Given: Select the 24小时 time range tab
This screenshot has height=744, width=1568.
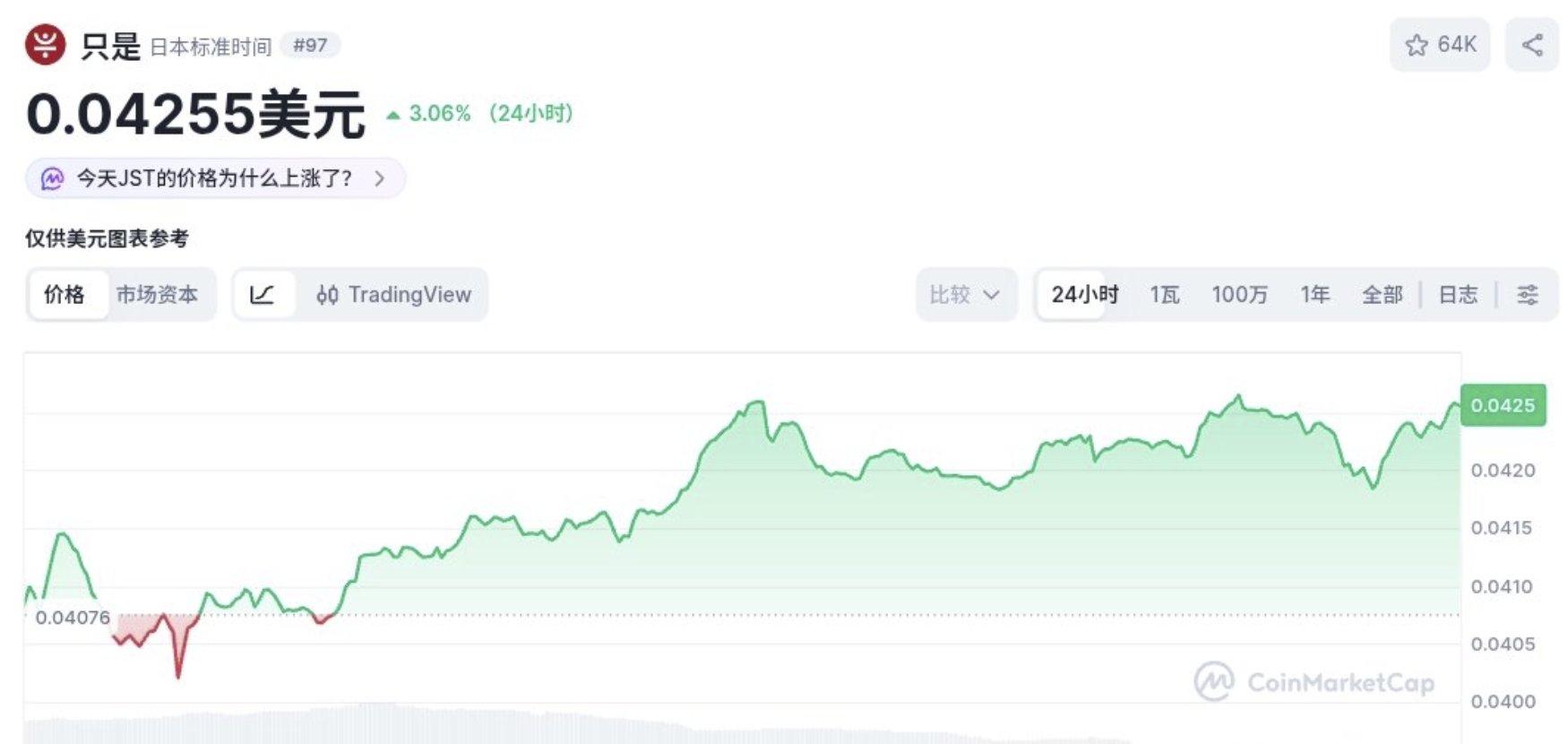Looking at the screenshot, I should (x=1084, y=295).
